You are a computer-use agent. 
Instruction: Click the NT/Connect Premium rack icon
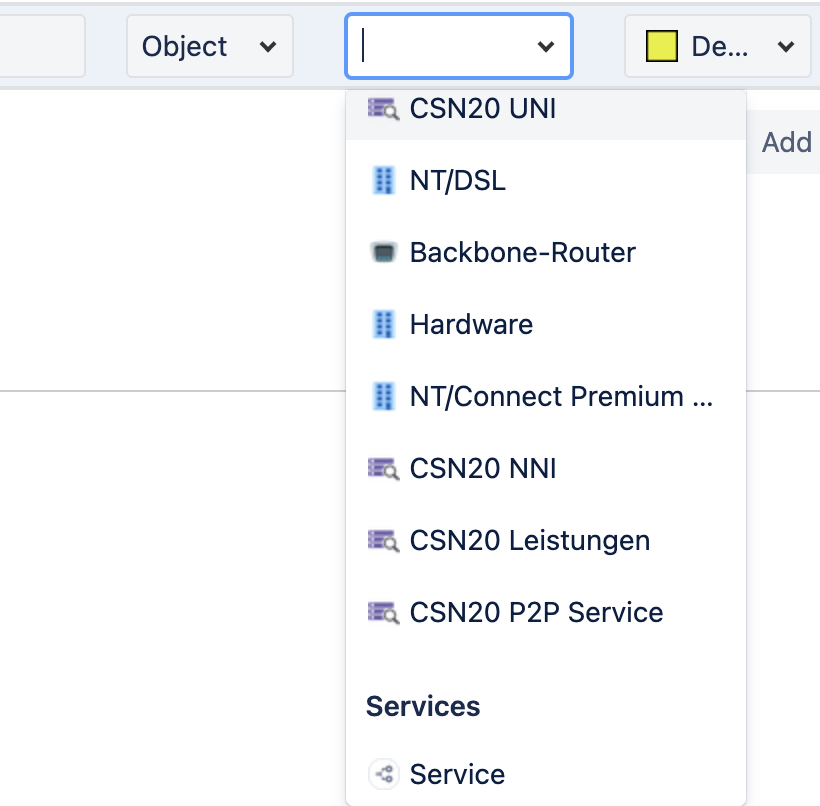pos(384,396)
